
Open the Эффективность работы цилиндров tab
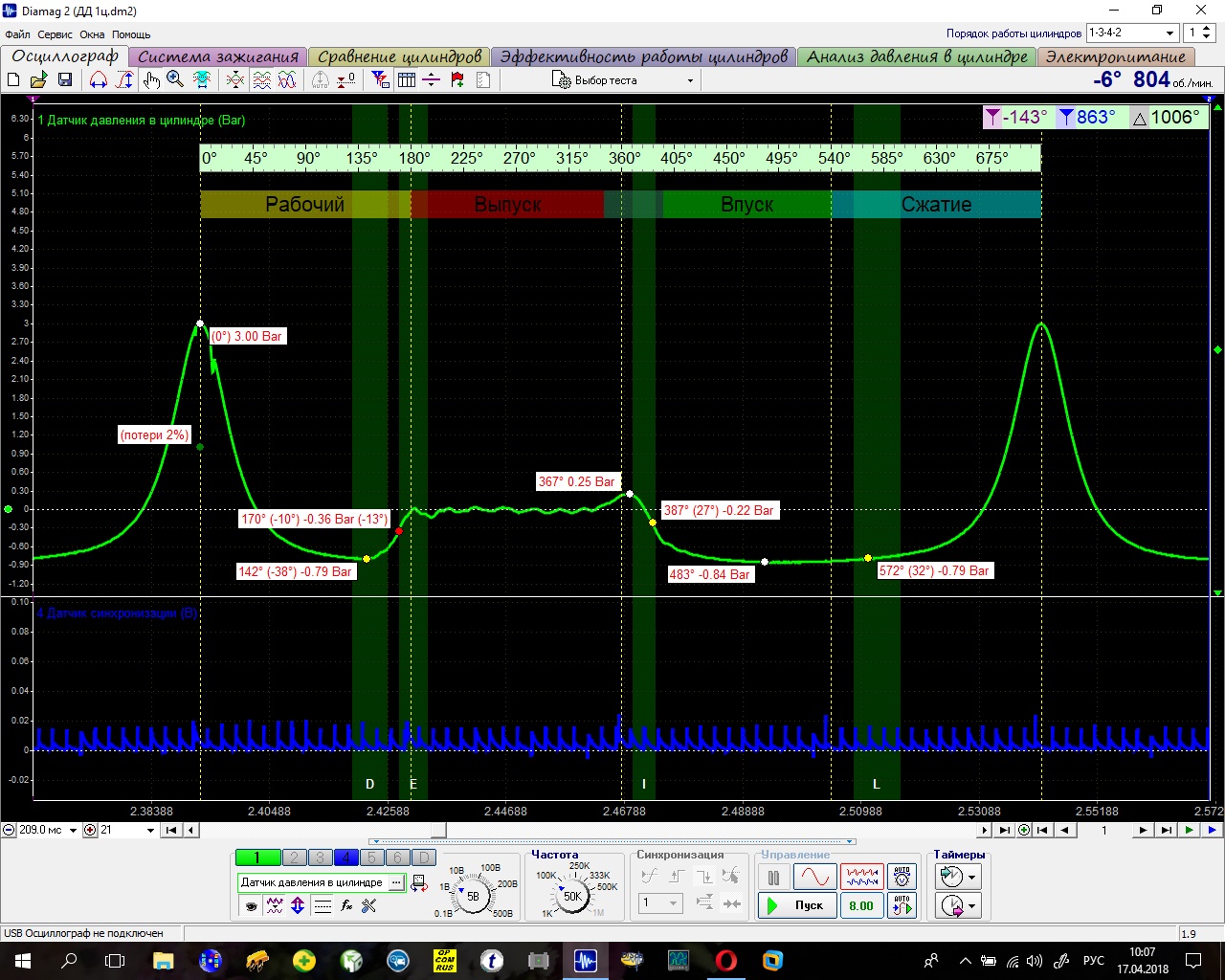(644, 56)
